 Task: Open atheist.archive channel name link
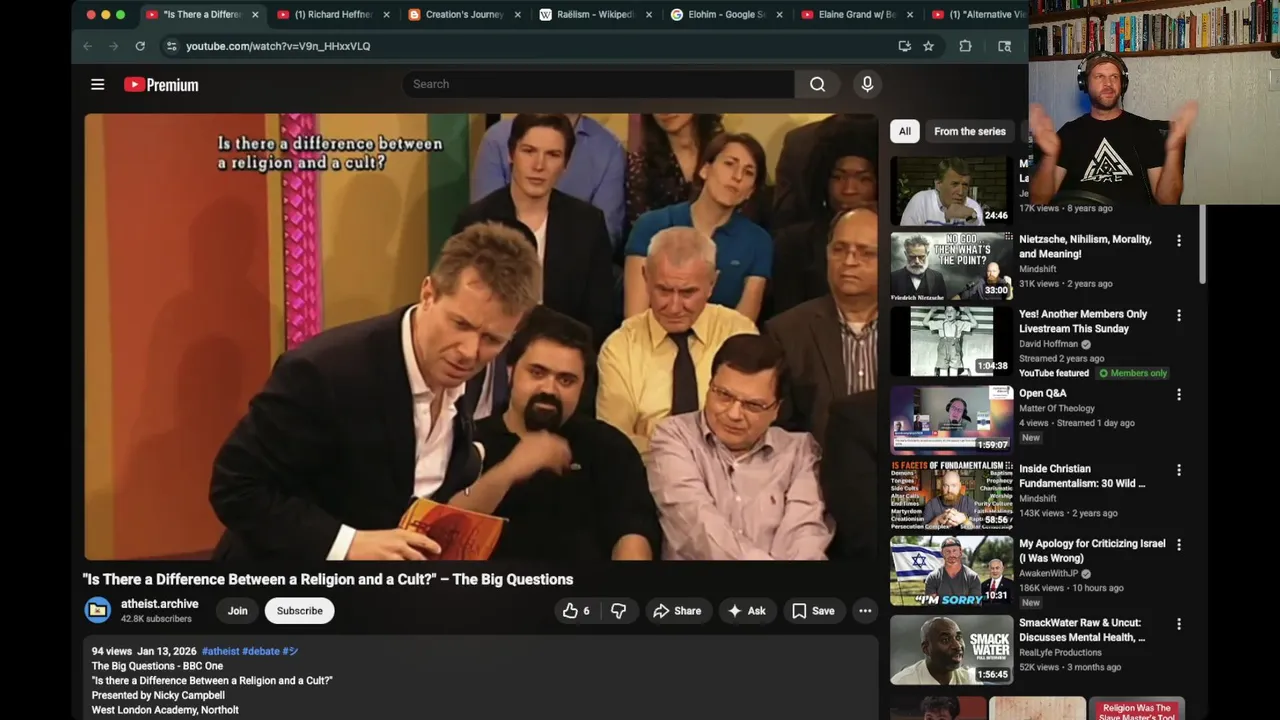(x=160, y=604)
